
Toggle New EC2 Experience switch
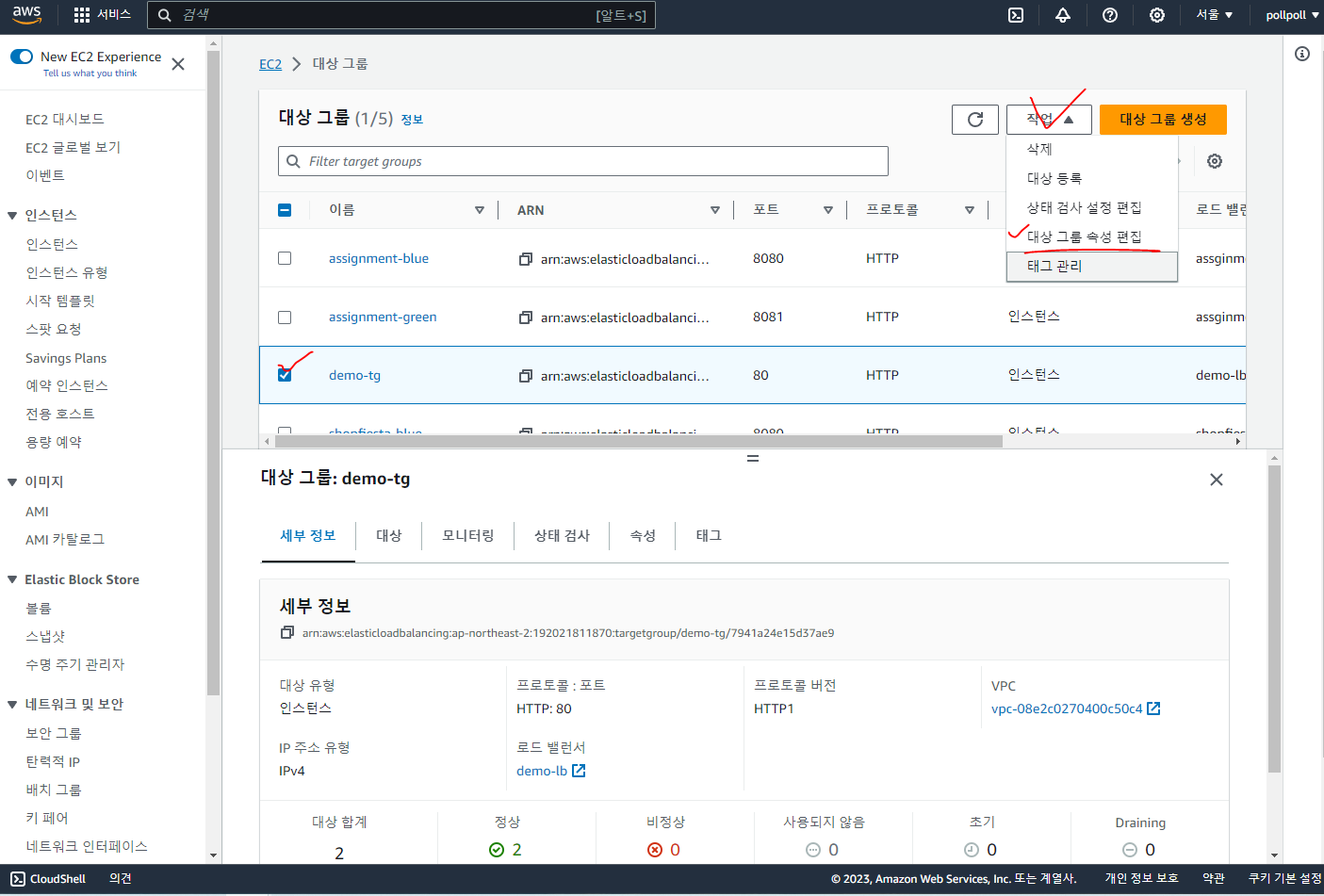click(22, 57)
